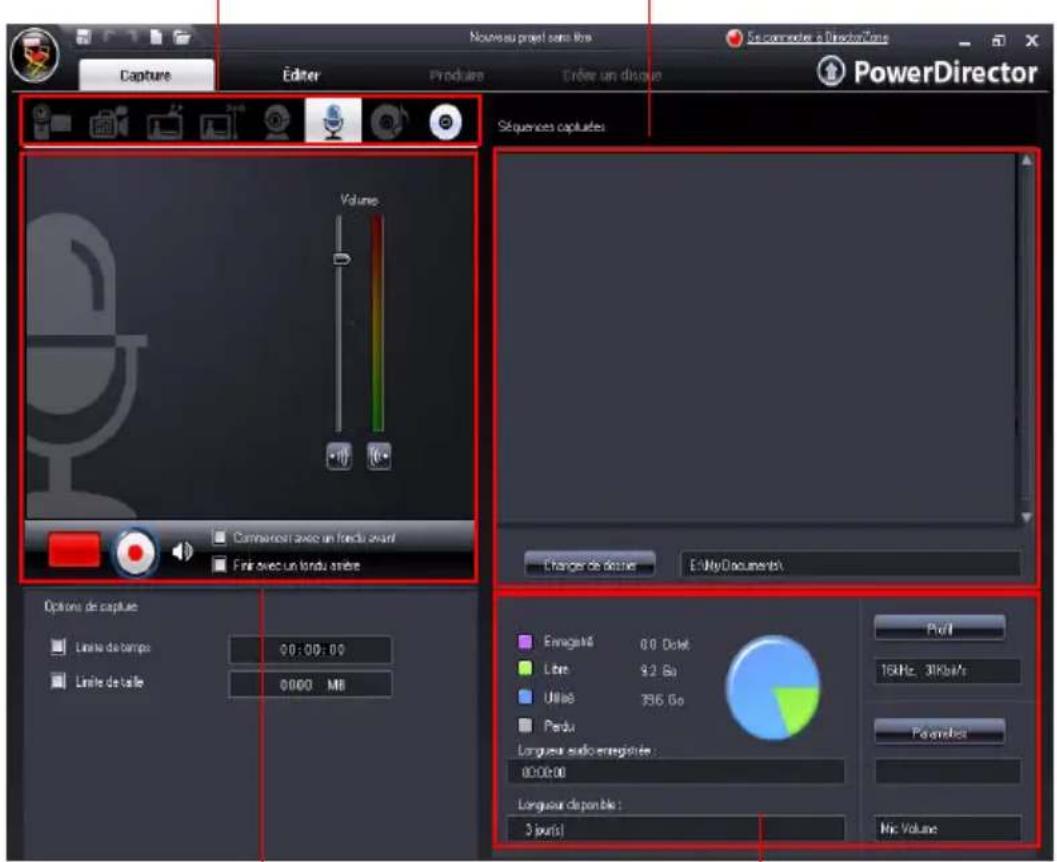Open the Produire tab
1057x862 pixels.
[x=456, y=75]
